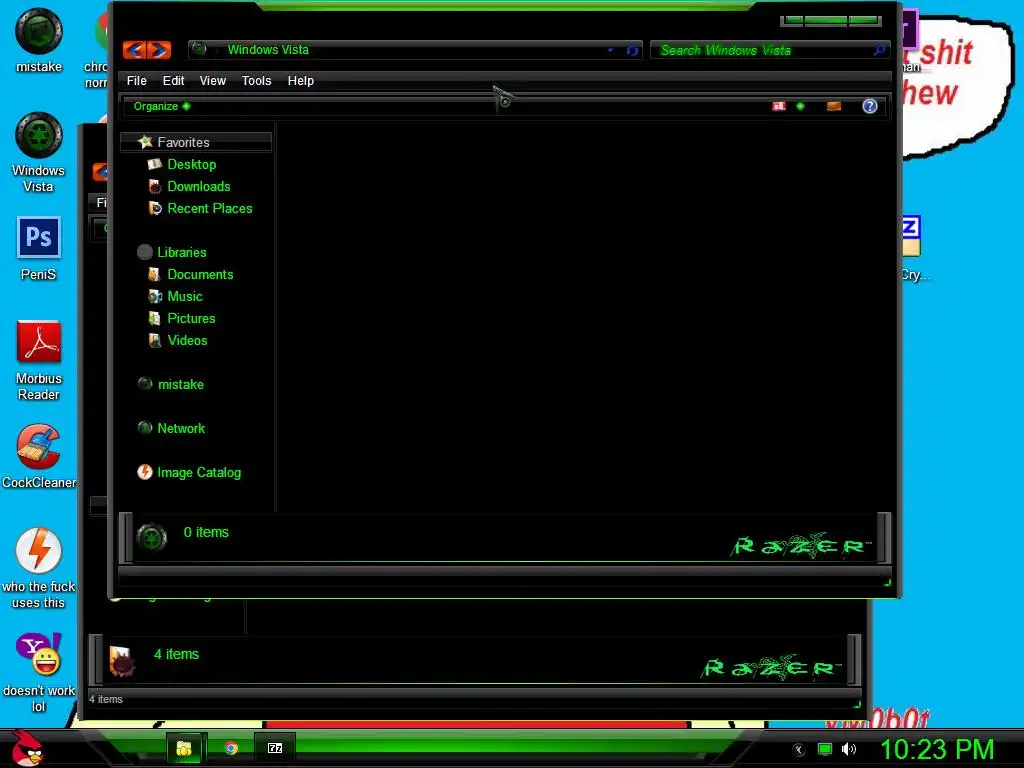1024x768 pixels.
Task: Click the address bar location icon
Action: (200, 50)
